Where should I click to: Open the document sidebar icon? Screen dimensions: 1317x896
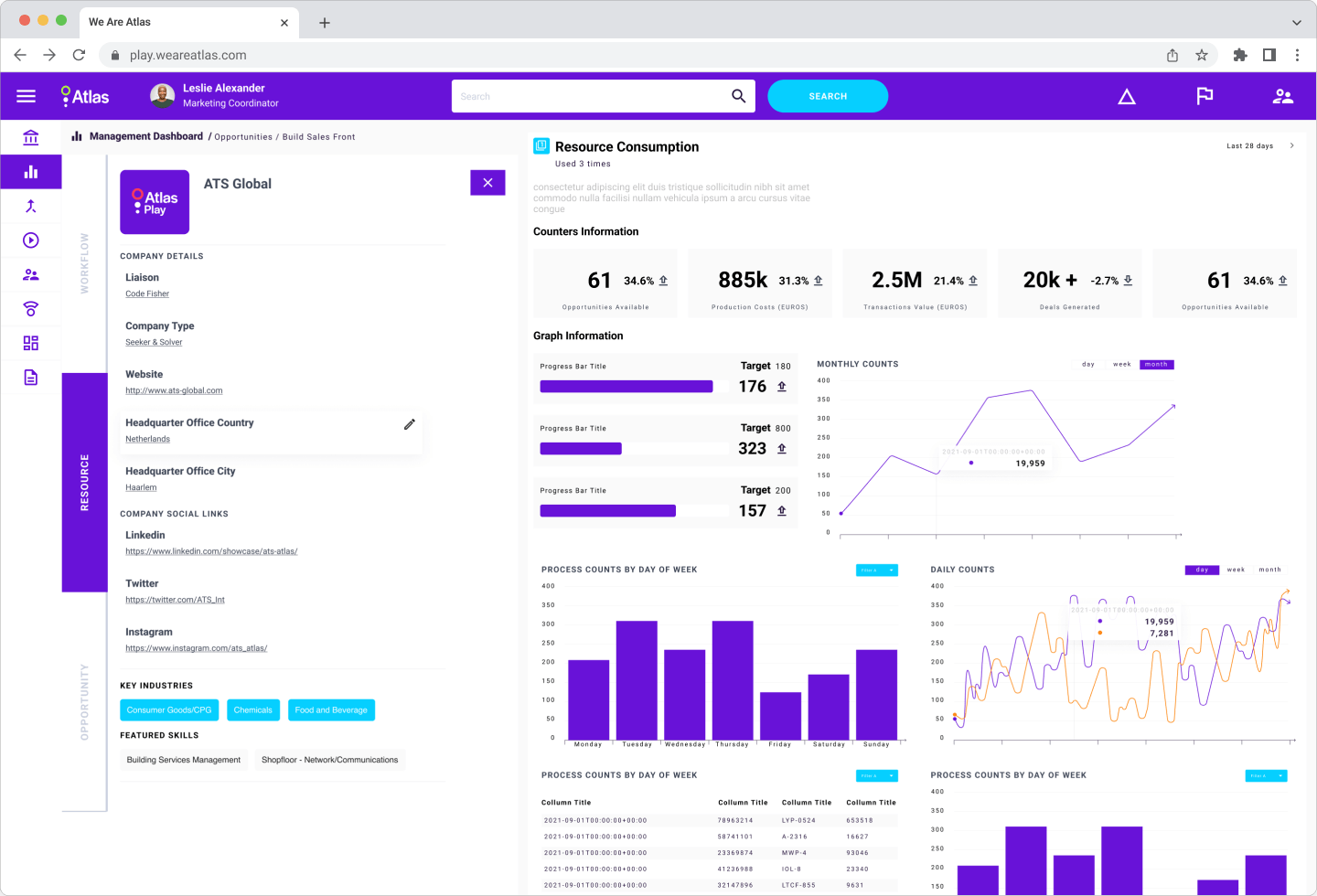point(31,378)
